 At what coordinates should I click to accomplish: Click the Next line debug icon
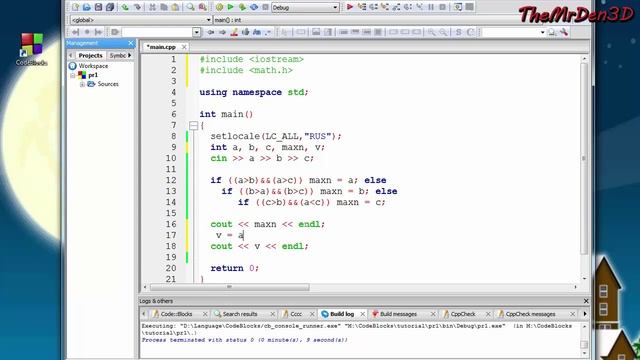(373, 7)
